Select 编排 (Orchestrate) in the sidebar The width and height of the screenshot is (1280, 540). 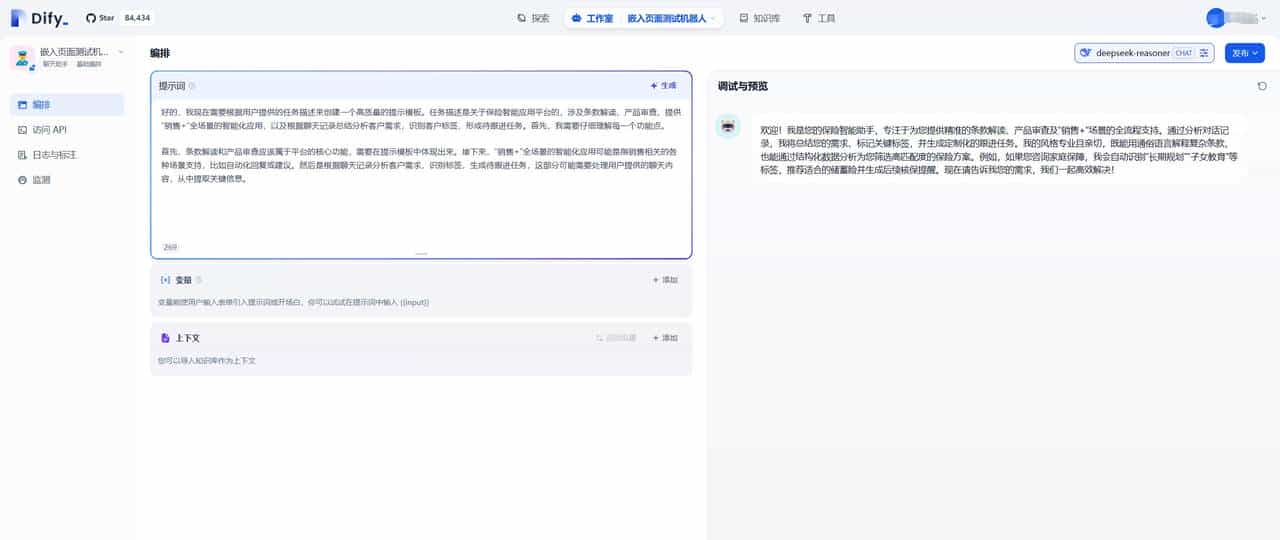(67, 104)
